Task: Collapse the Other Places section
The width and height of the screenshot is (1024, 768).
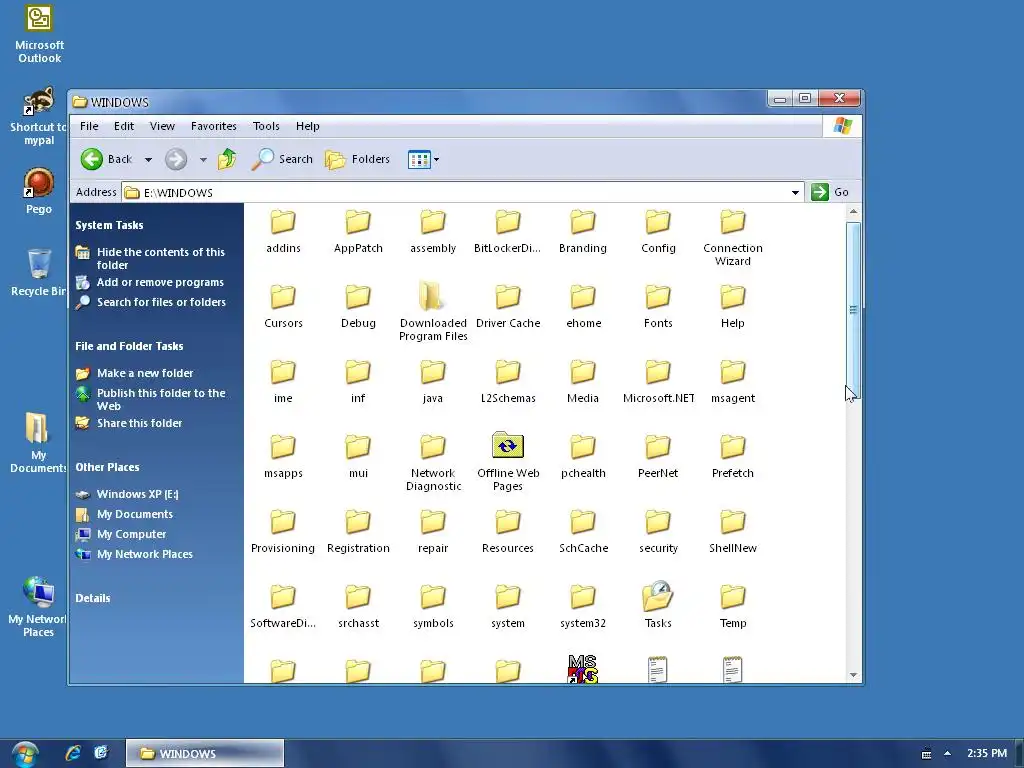Action: pyautogui.click(x=107, y=467)
